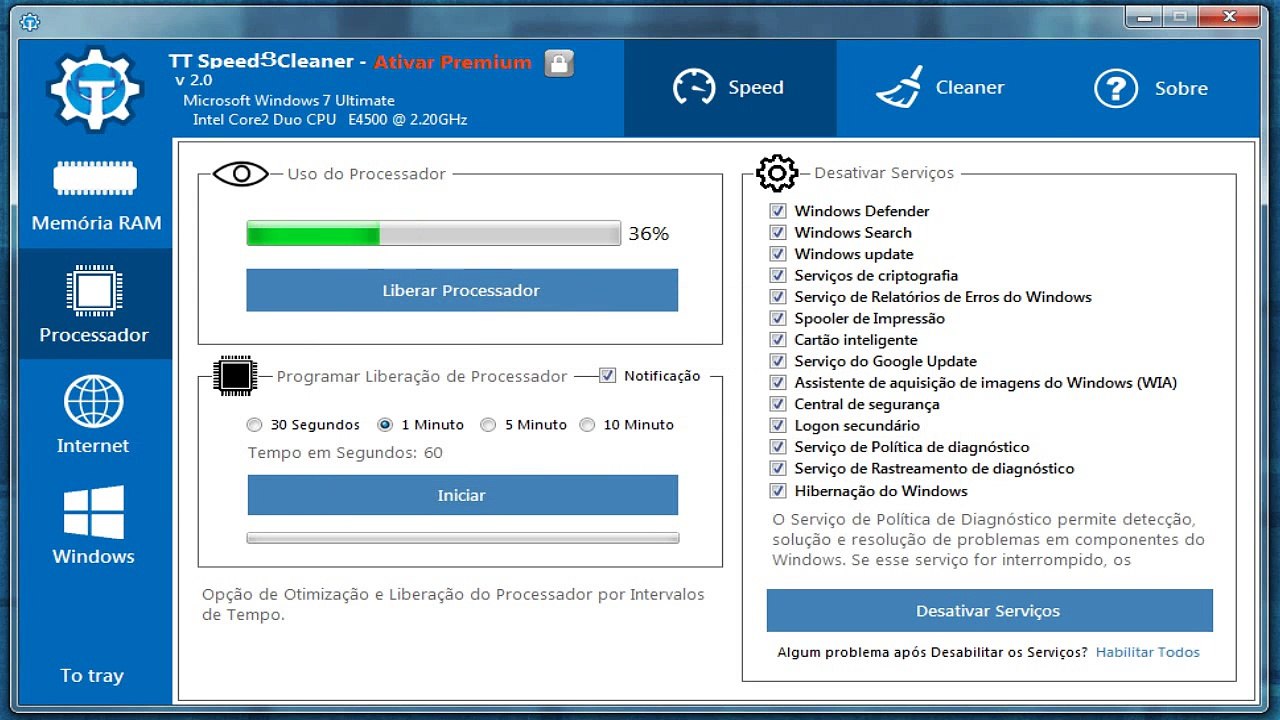Toggle Serviço de Política de diagnóstico checkbox
The height and width of the screenshot is (720, 1280).
click(x=777, y=448)
